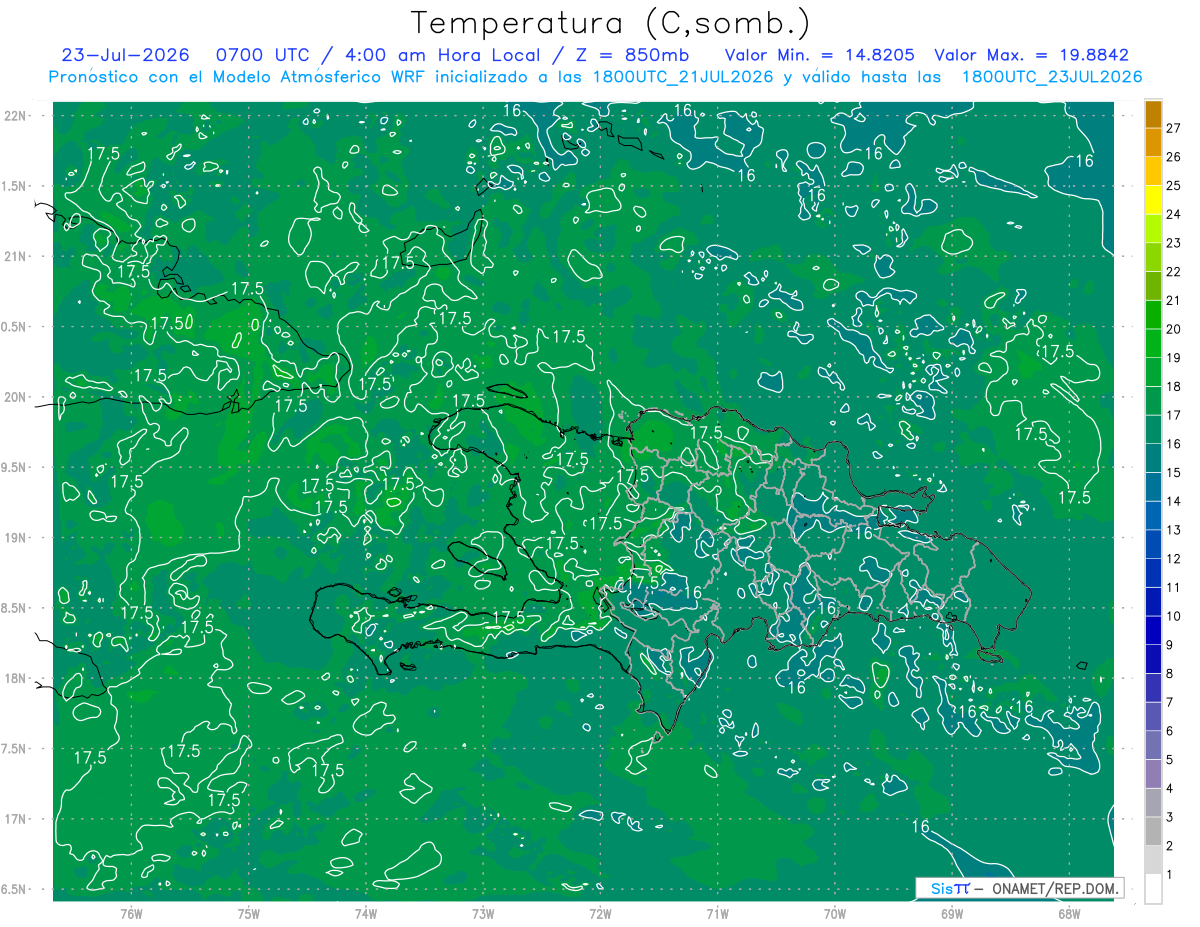Click the "18N" latitude axis label
This screenshot has height=927, width=1200.
pyautogui.click(x=17, y=679)
